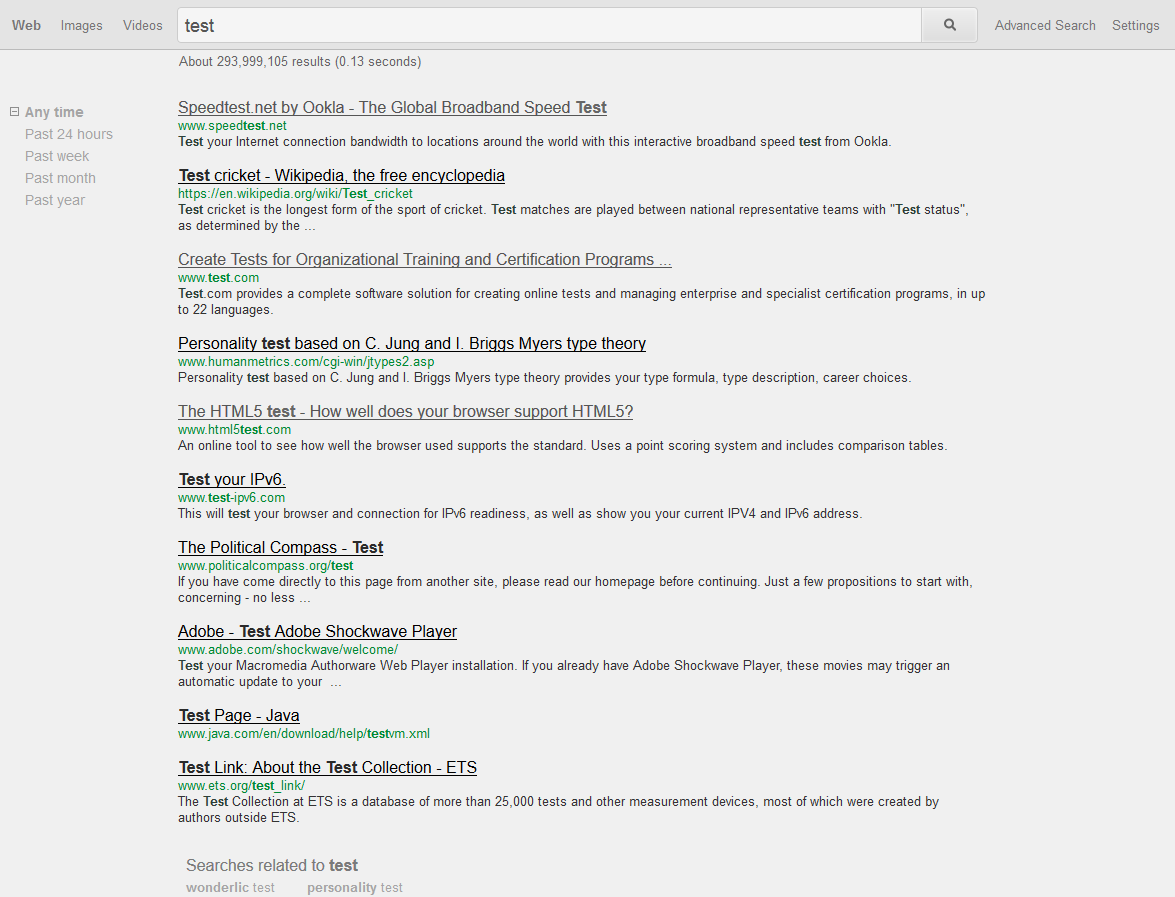Open the Test cricket Wikipedia result
Screen dimensions: 1175x897
click(x=341, y=175)
